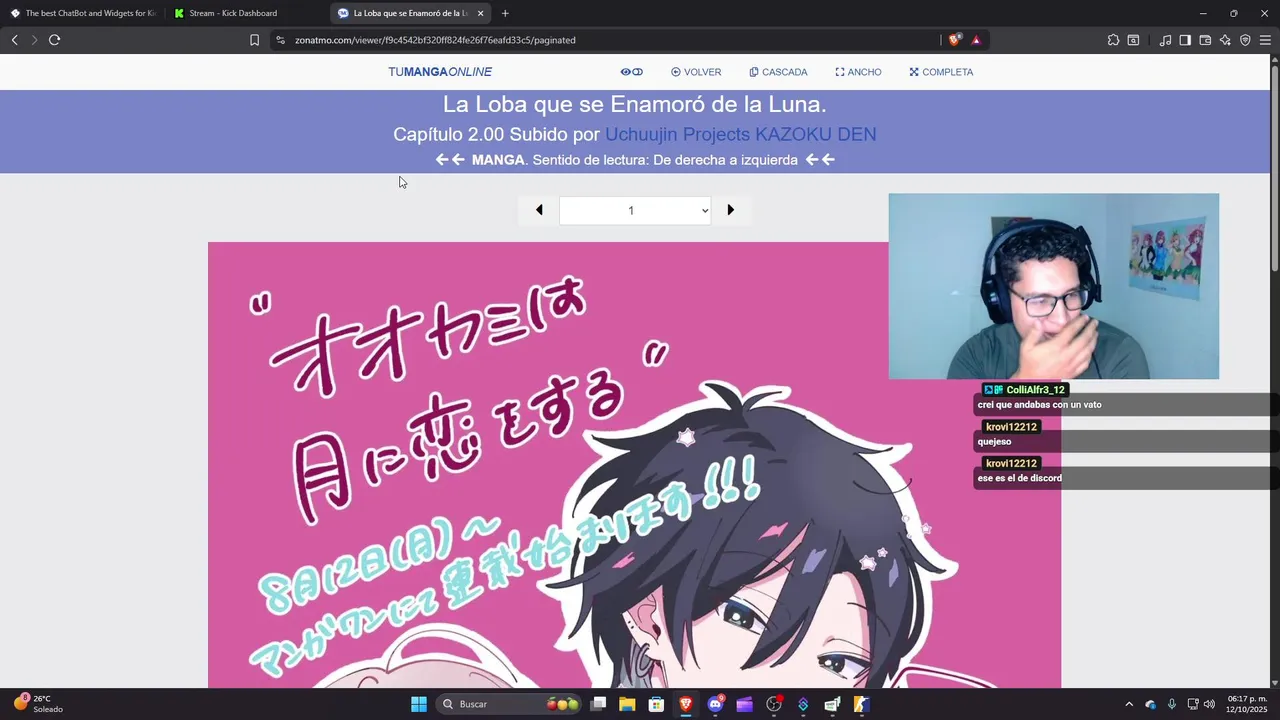Open Leo AI sparkle icon
Image resolution: width=1280 pixels, height=720 pixels.
point(1225,40)
